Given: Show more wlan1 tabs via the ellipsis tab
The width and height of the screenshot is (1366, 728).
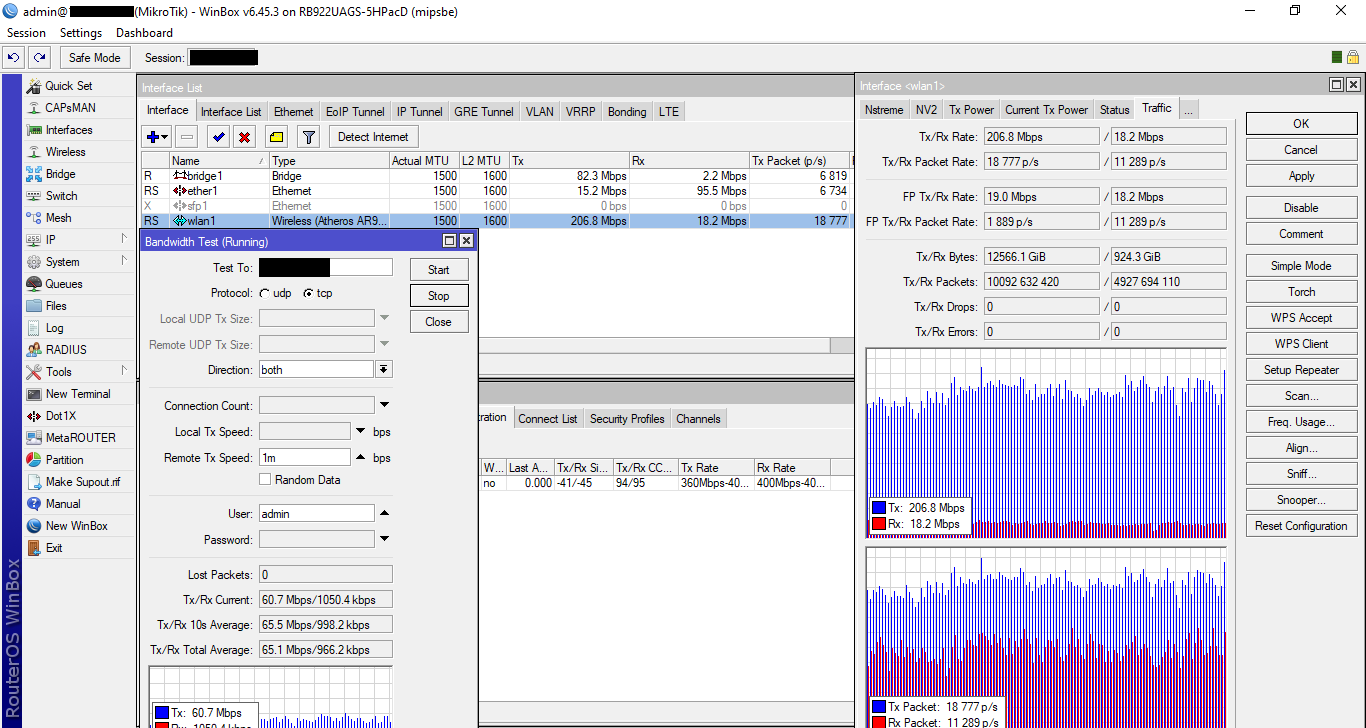Looking at the screenshot, I should click(1188, 110).
